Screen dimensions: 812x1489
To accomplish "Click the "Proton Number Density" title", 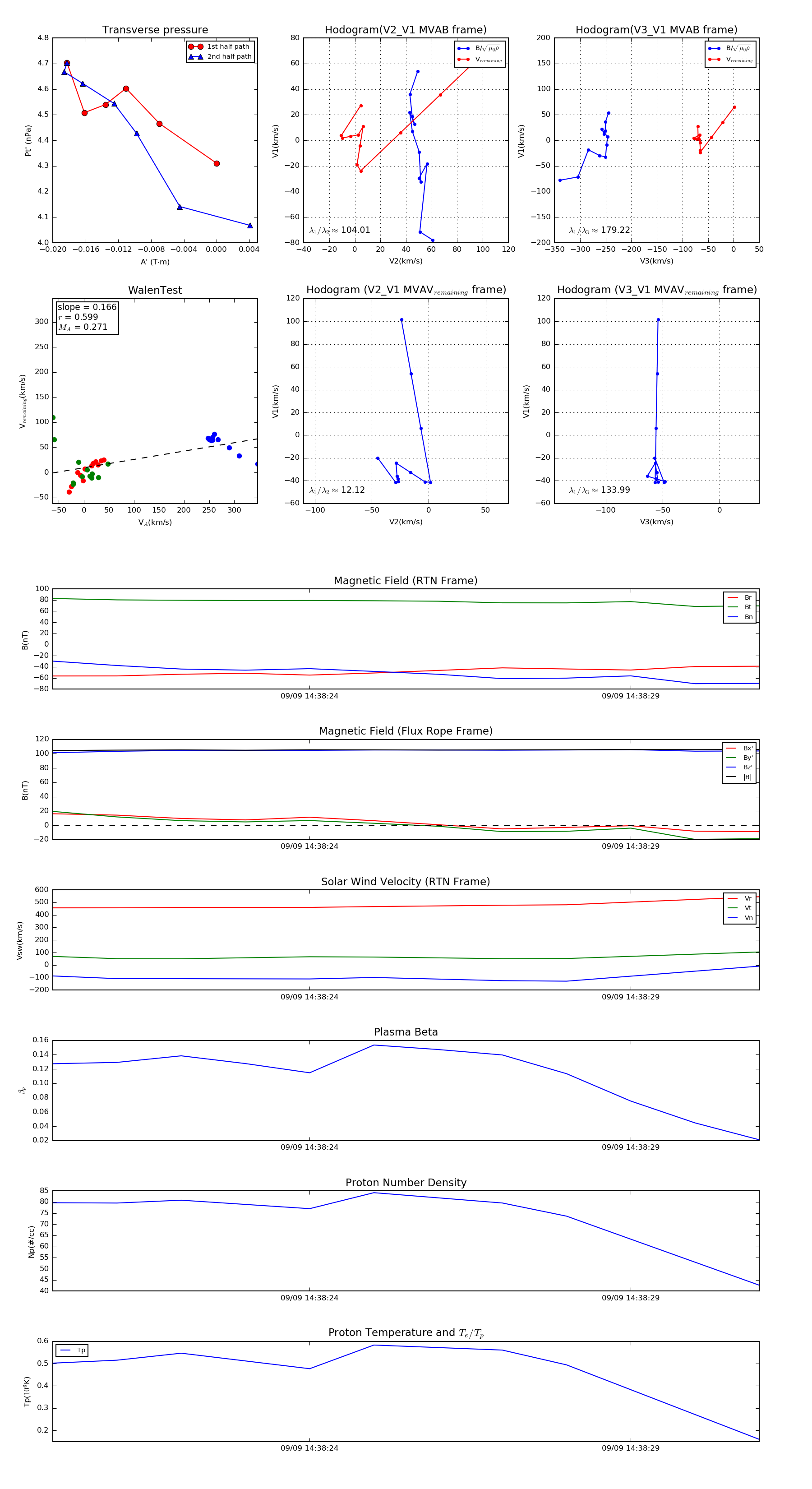I will coord(406,1183).
